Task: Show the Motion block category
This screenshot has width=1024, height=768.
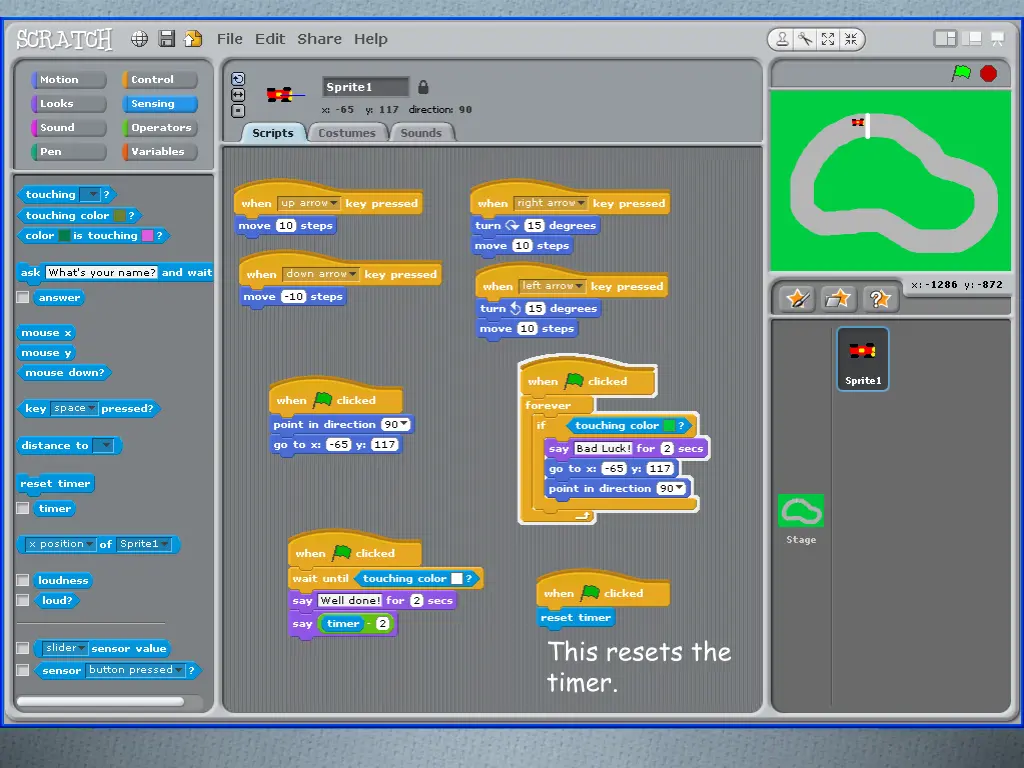Action: (x=68, y=80)
